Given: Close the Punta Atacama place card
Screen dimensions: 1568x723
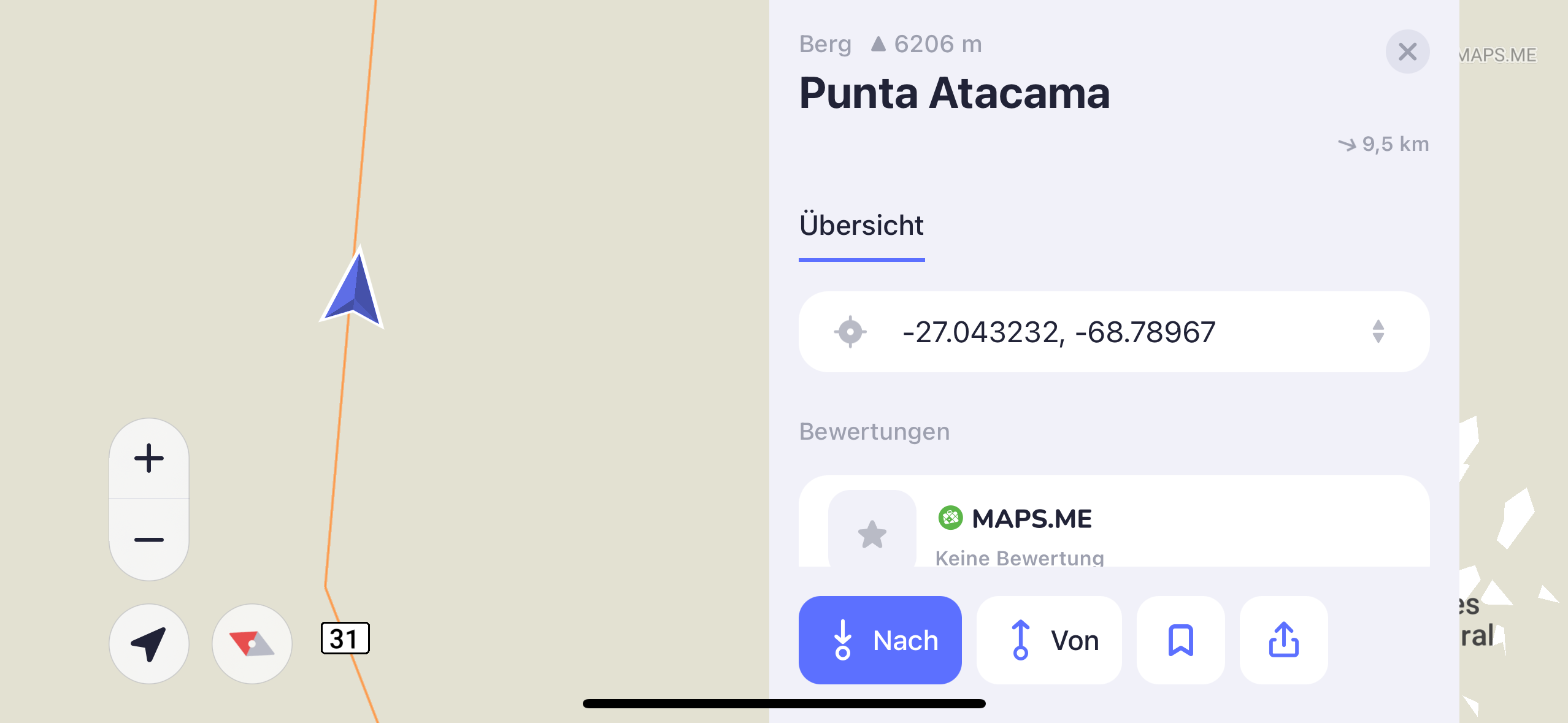Looking at the screenshot, I should coord(1407,52).
